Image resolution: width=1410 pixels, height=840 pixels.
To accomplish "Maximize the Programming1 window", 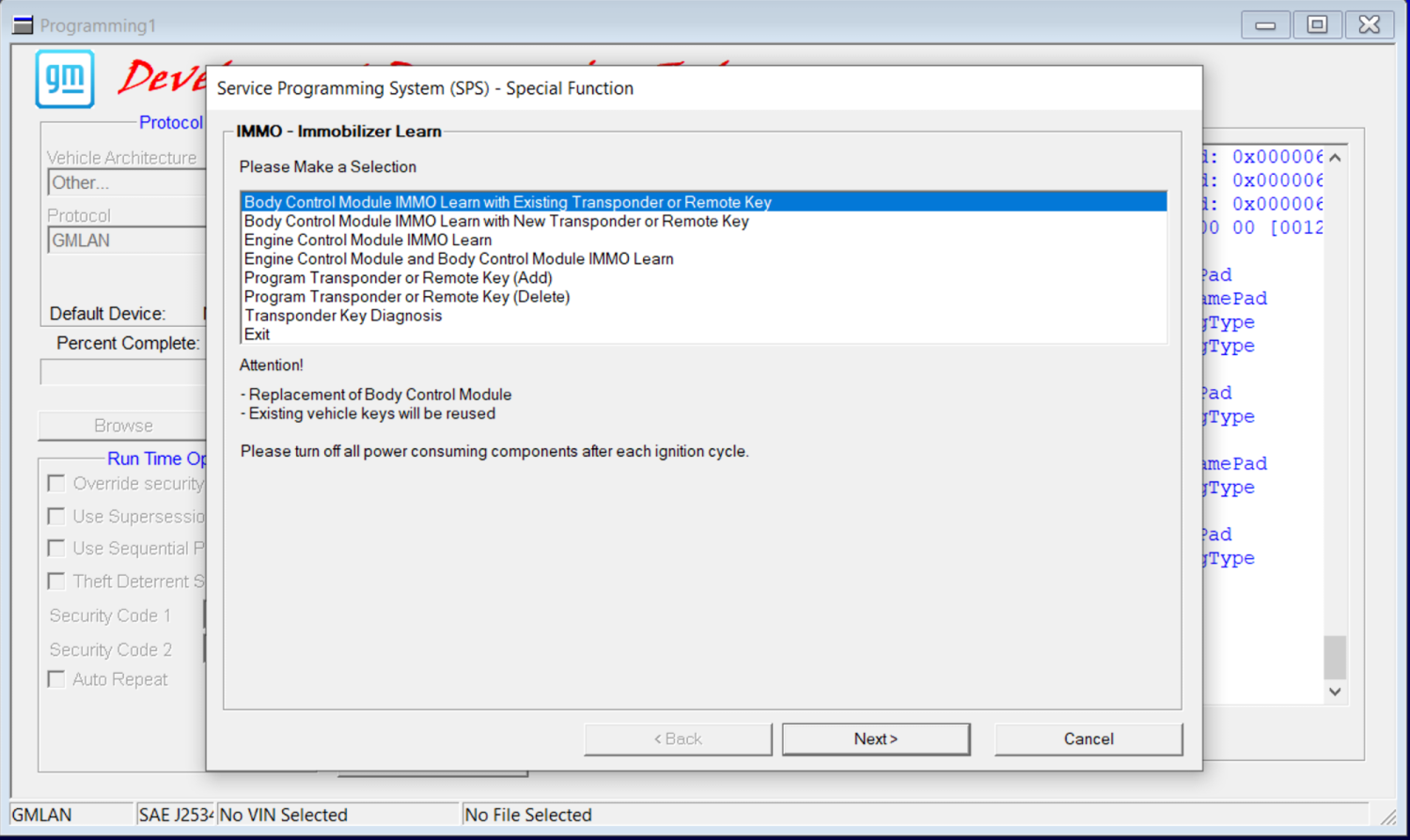I will (x=1317, y=24).
